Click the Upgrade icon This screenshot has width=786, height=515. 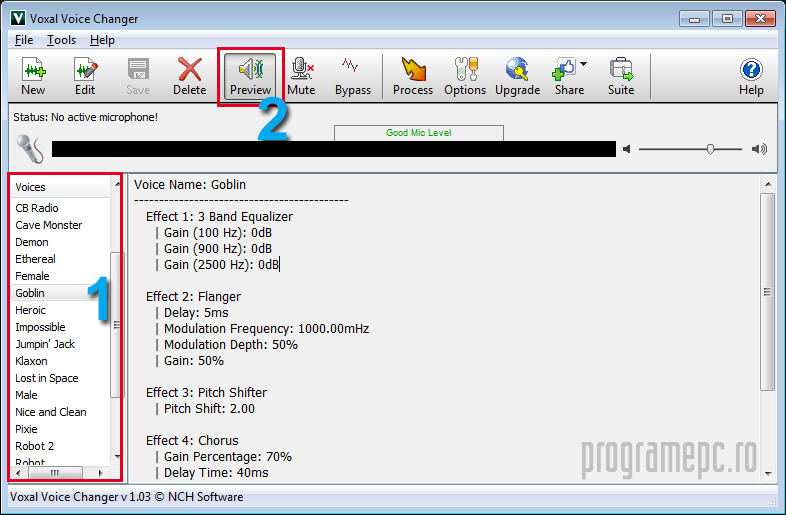click(x=517, y=76)
